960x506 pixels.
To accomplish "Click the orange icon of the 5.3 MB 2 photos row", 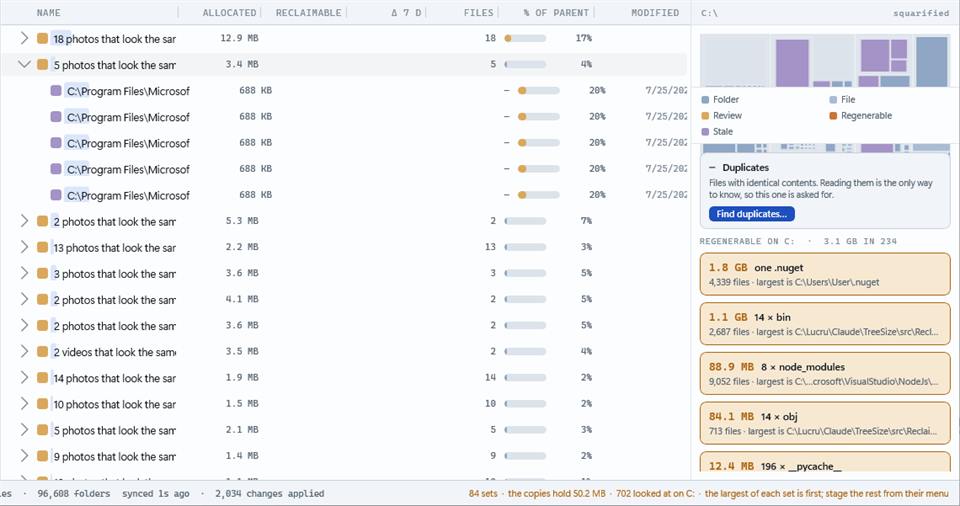I will pos(42,221).
